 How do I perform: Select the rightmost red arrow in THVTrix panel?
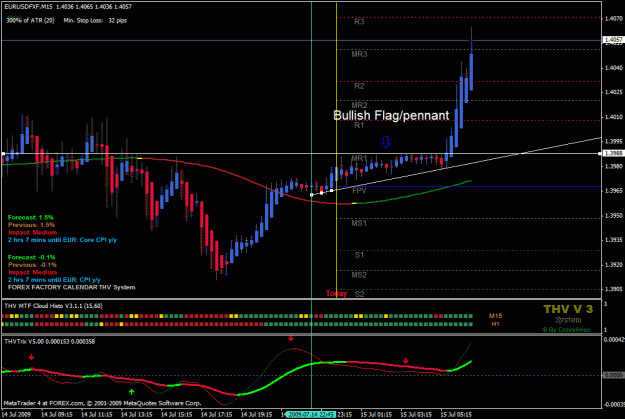coord(405,361)
